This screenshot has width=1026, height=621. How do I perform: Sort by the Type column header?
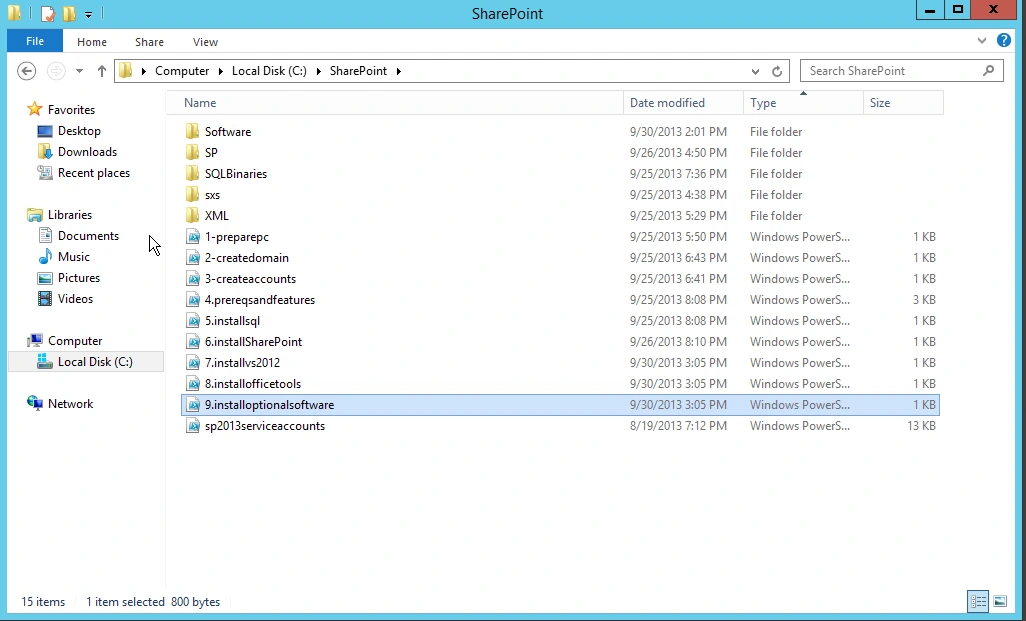(804, 103)
